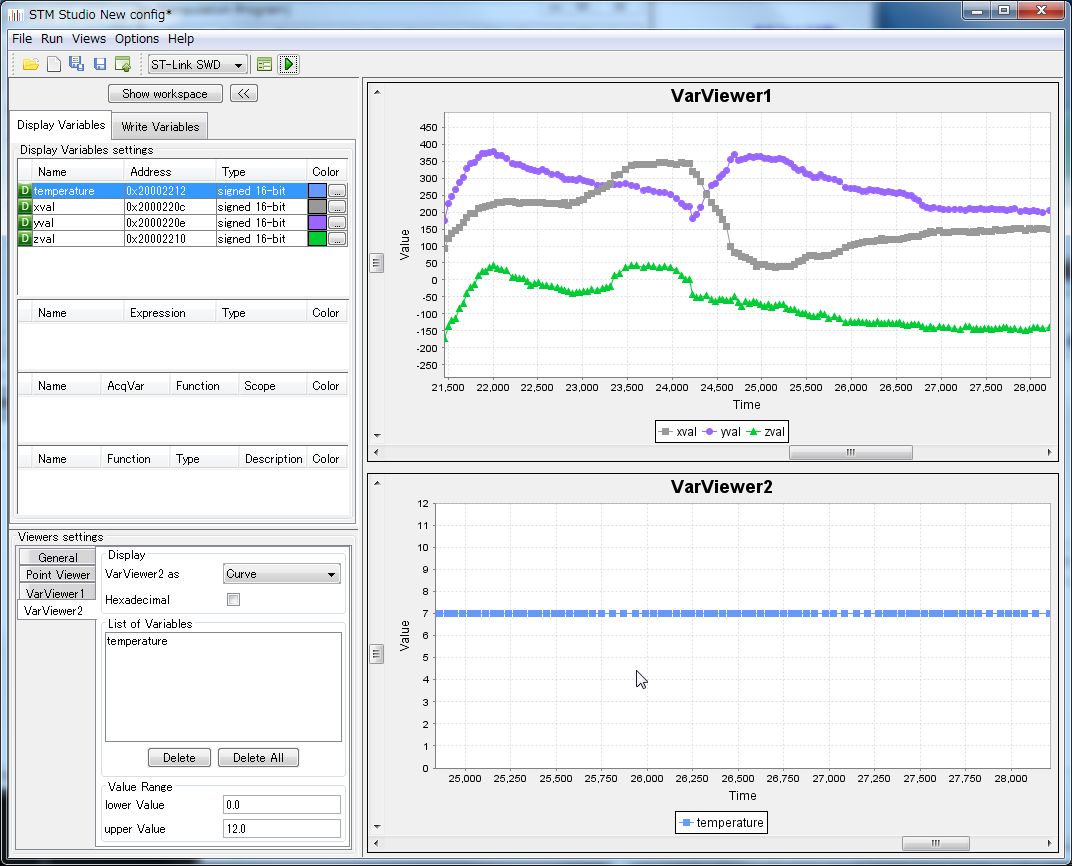The height and width of the screenshot is (866, 1072).
Task: Click the import variables window icon
Action: [x=122, y=65]
